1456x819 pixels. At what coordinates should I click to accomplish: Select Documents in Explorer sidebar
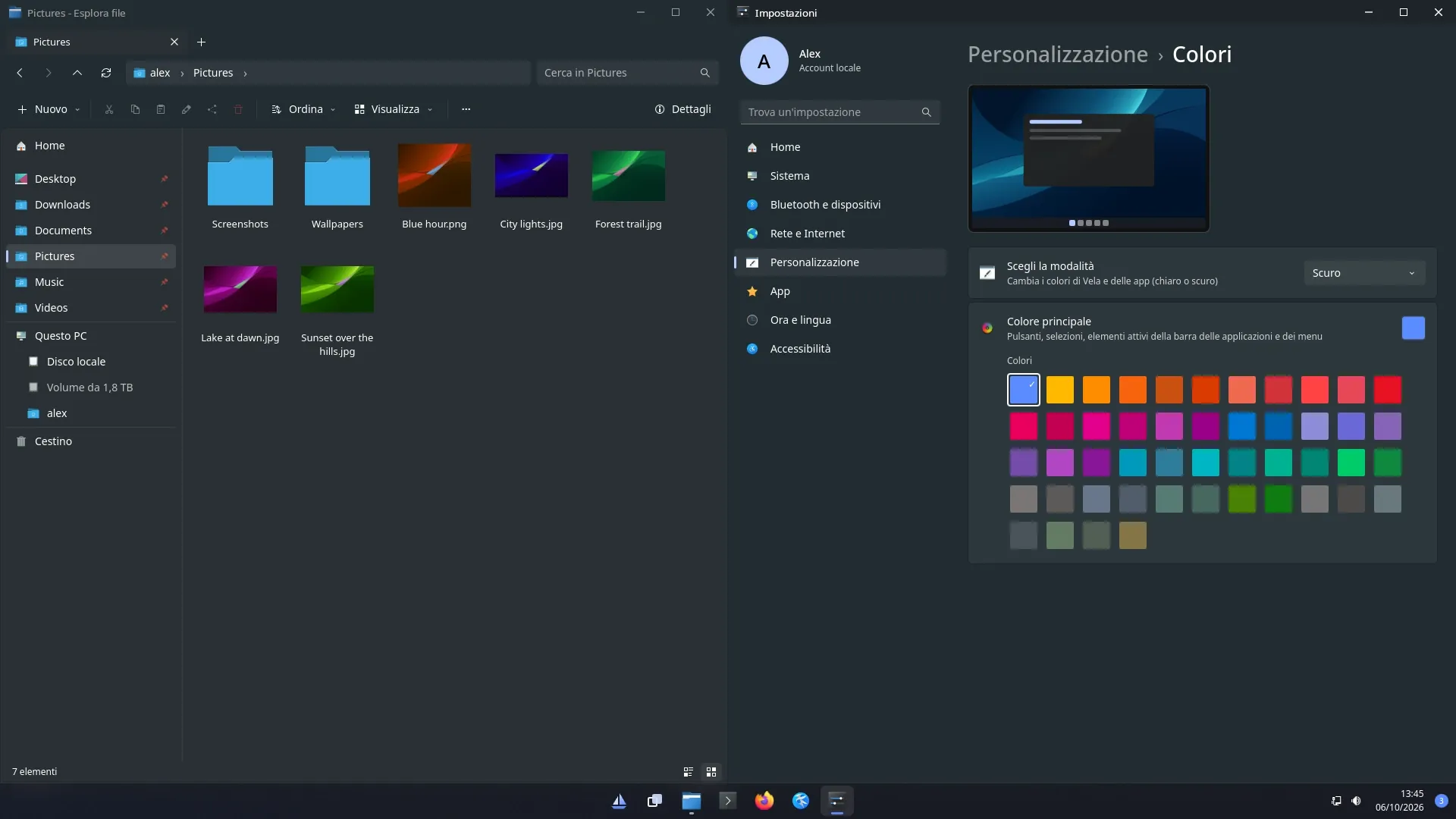coord(91,231)
